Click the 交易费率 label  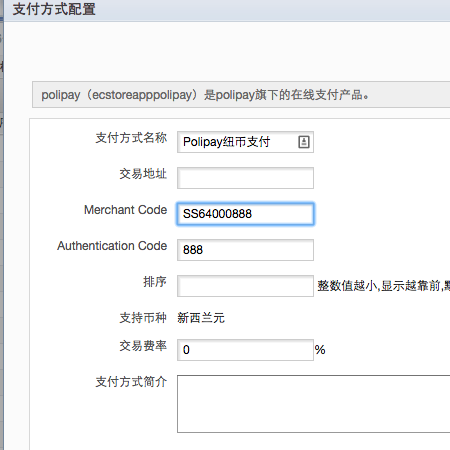[143, 346]
